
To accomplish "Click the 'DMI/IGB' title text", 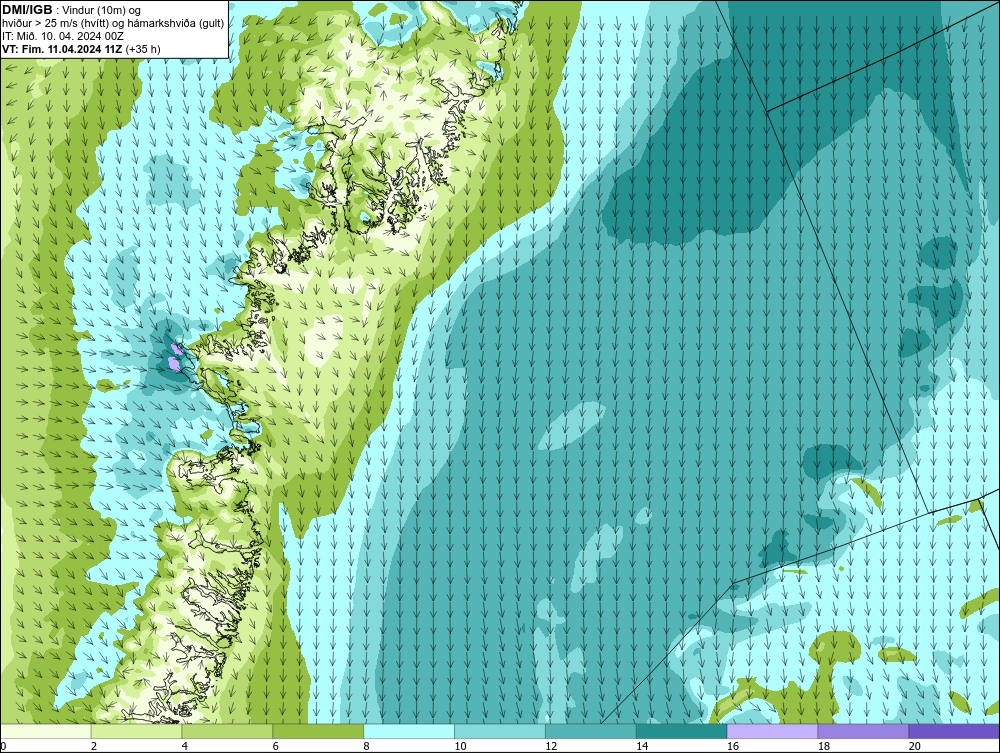I will (27, 10).
